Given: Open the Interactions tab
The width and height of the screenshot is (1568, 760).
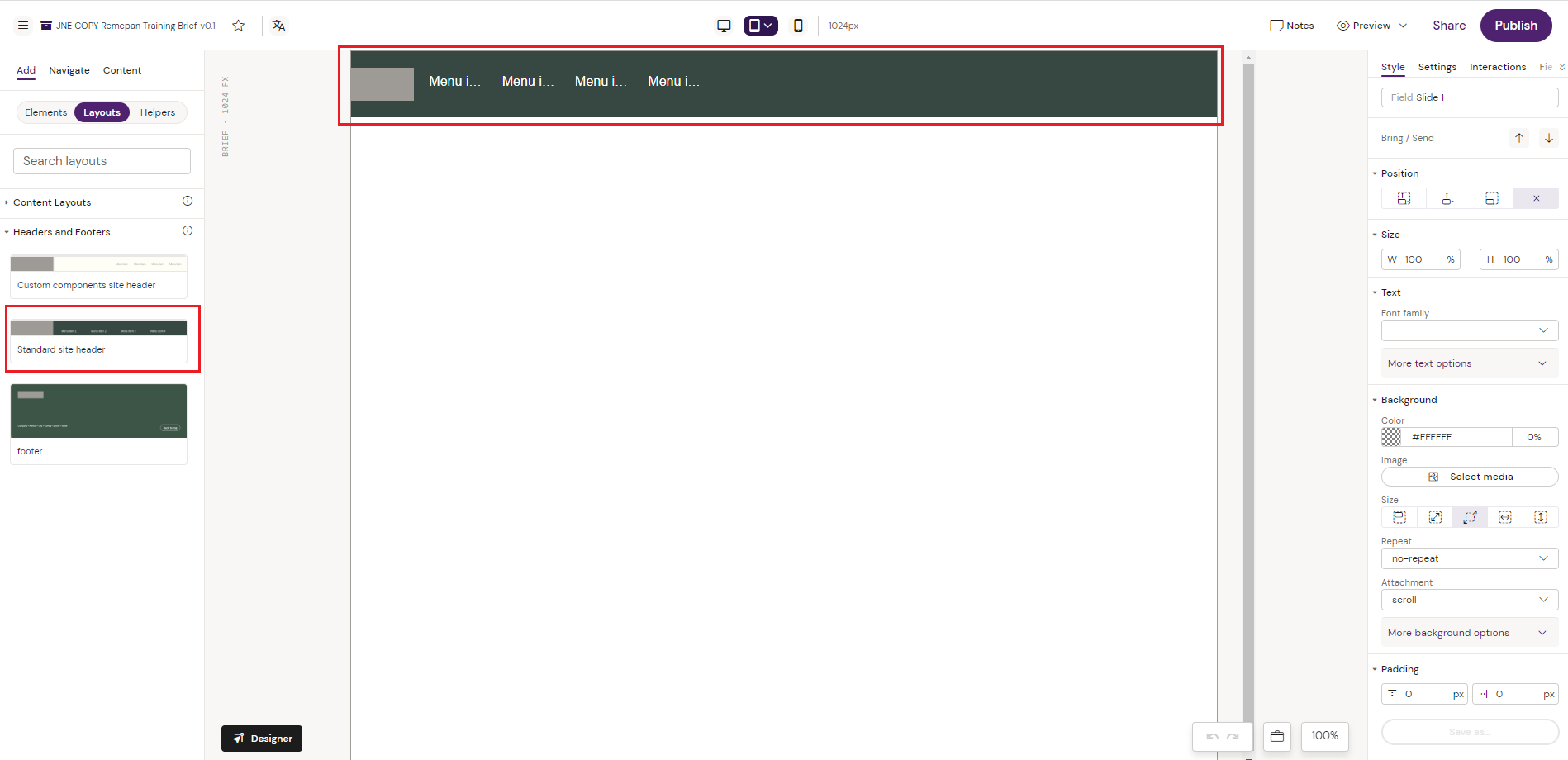Looking at the screenshot, I should 1497,67.
